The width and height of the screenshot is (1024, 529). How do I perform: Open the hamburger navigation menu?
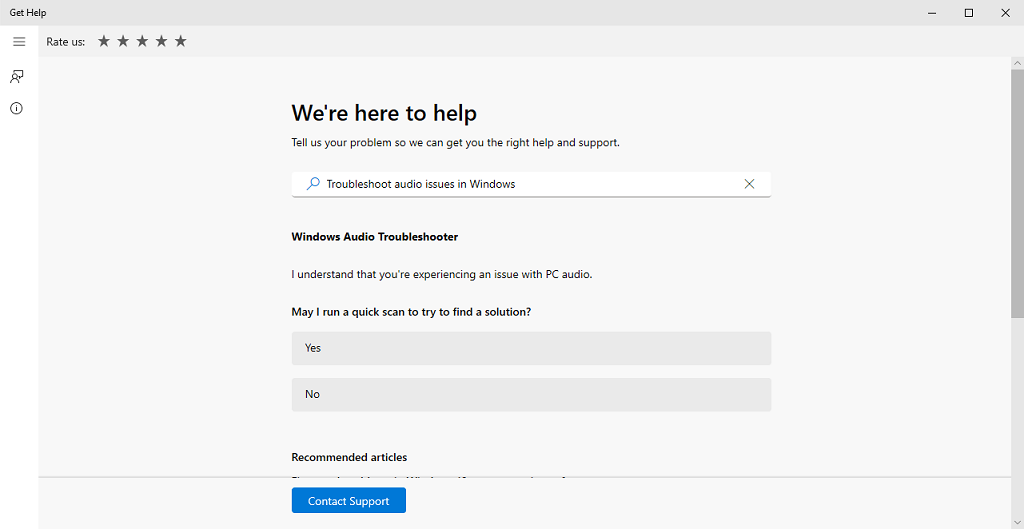(x=18, y=42)
